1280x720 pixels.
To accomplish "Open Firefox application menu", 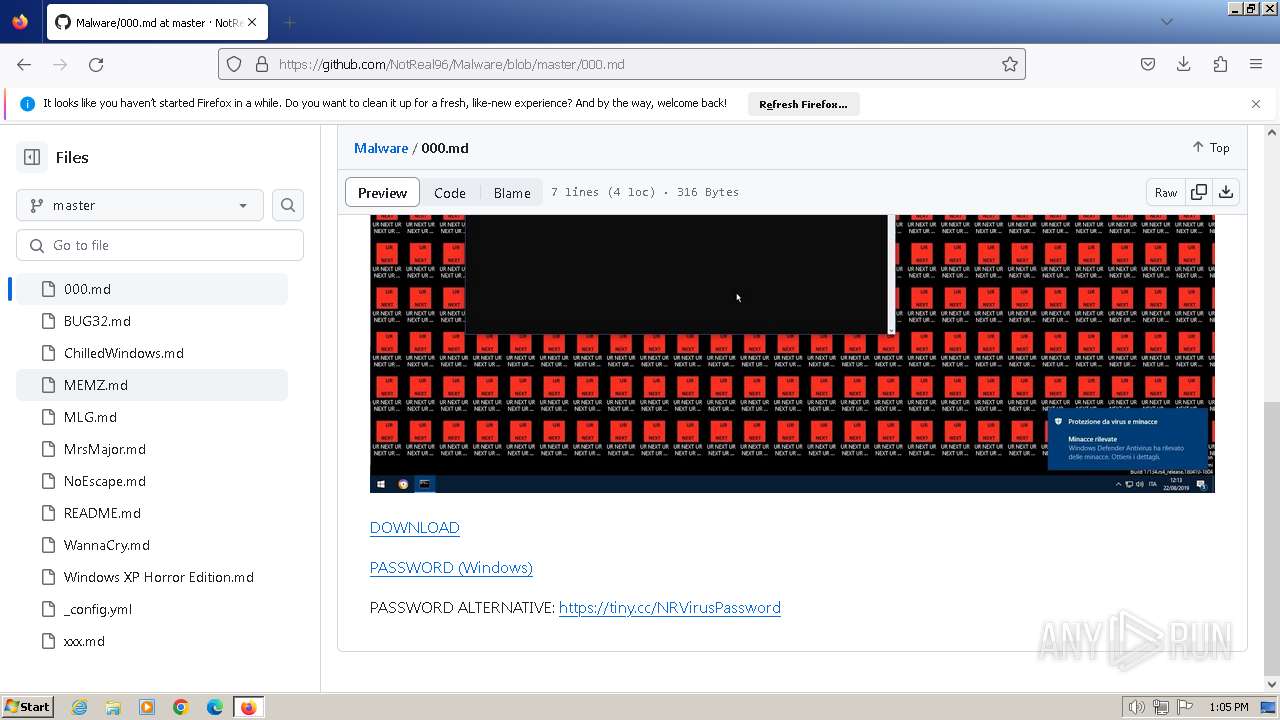I will pos(1256,64).
